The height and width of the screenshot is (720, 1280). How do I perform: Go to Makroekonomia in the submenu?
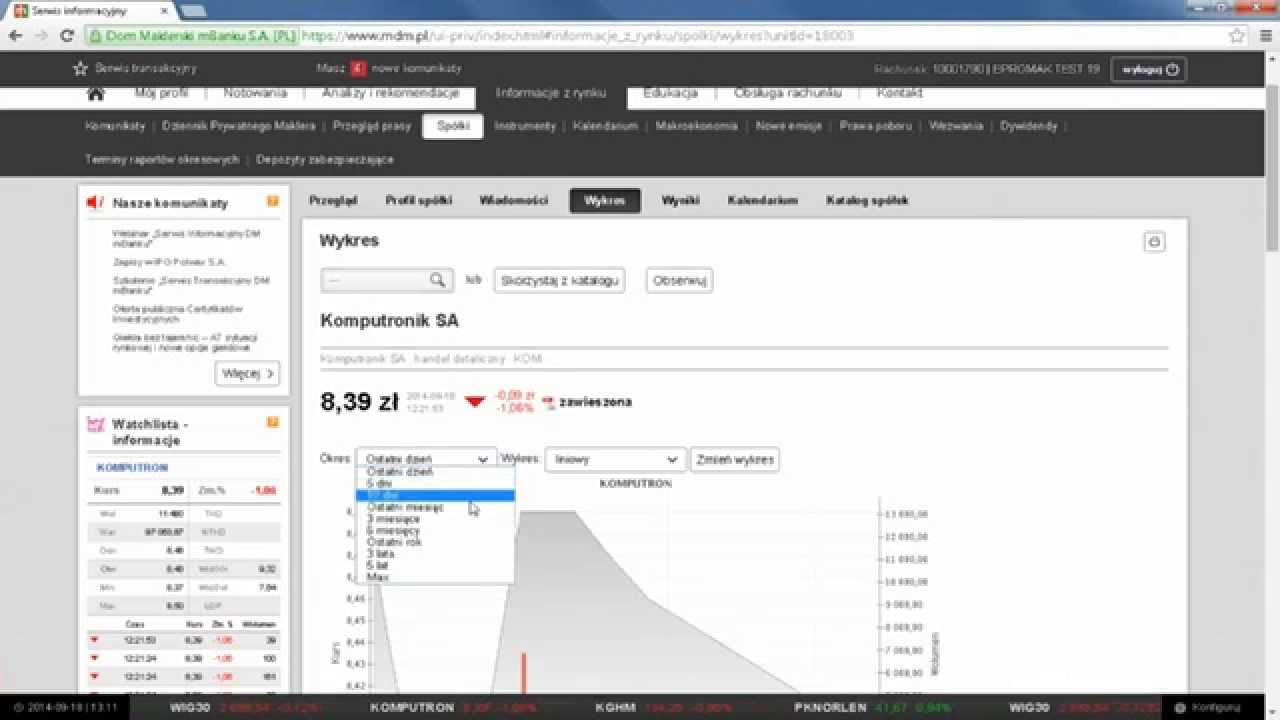pos(697,126)
